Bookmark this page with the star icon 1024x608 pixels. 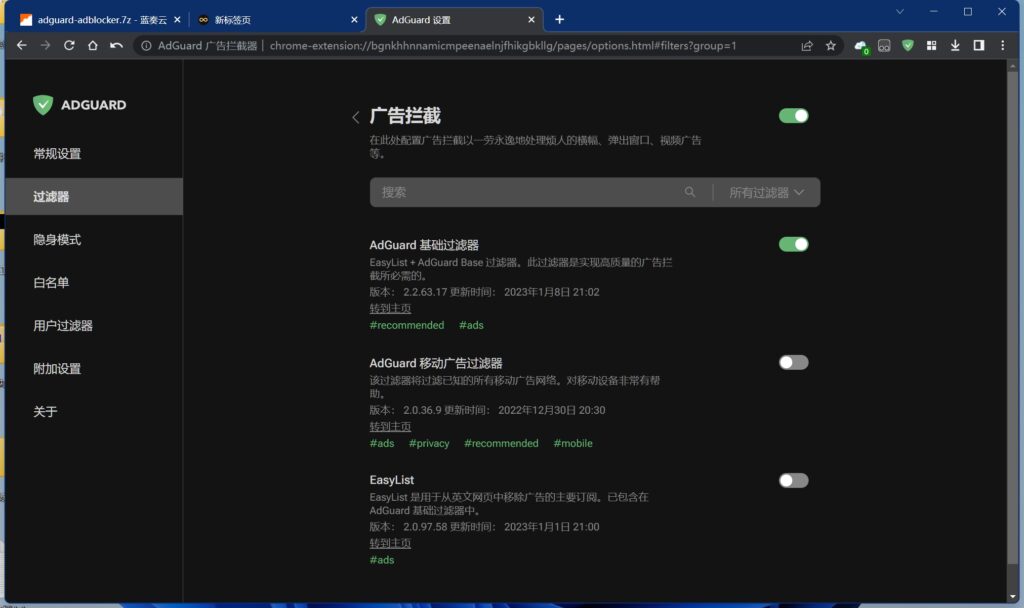[831, 46]
